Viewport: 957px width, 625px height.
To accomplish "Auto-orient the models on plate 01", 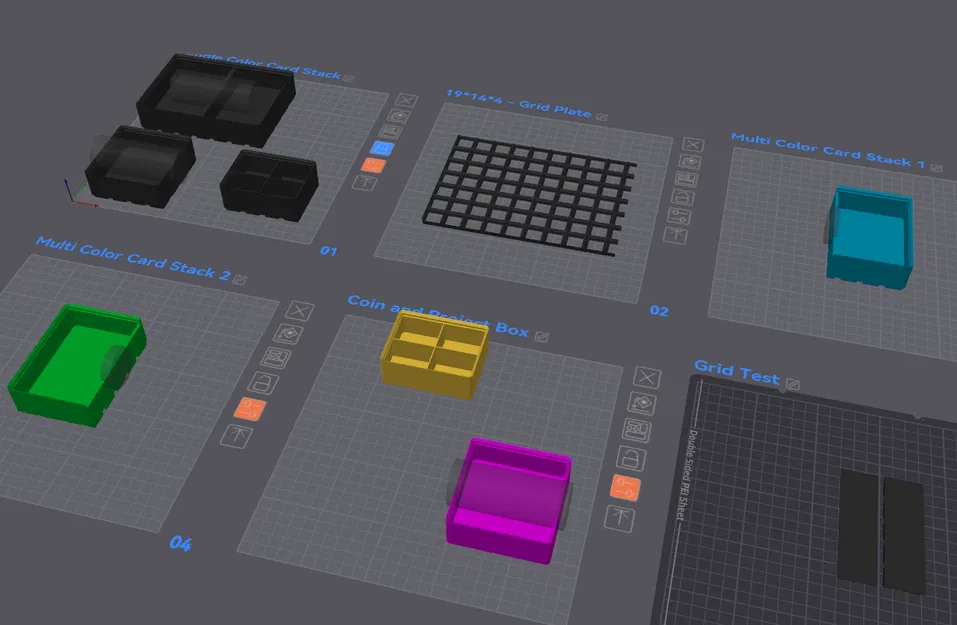I will click(398, 114).
